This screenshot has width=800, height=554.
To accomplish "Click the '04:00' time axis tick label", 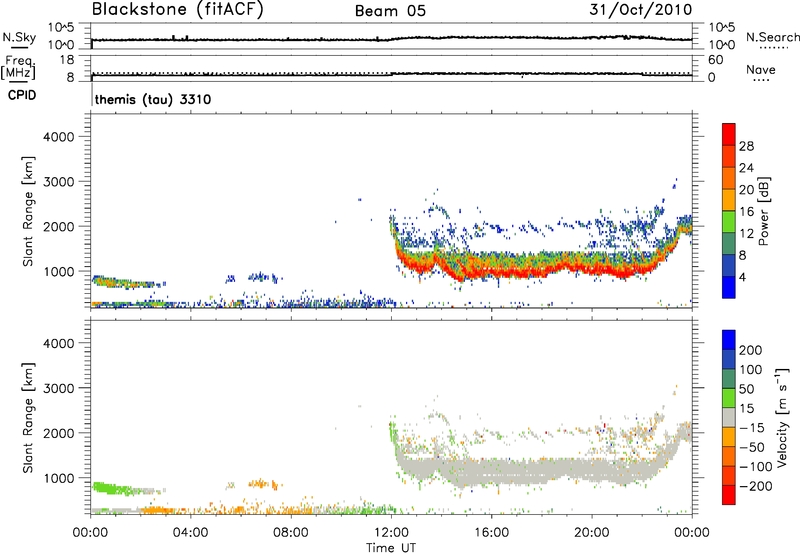I will point(190,533).
